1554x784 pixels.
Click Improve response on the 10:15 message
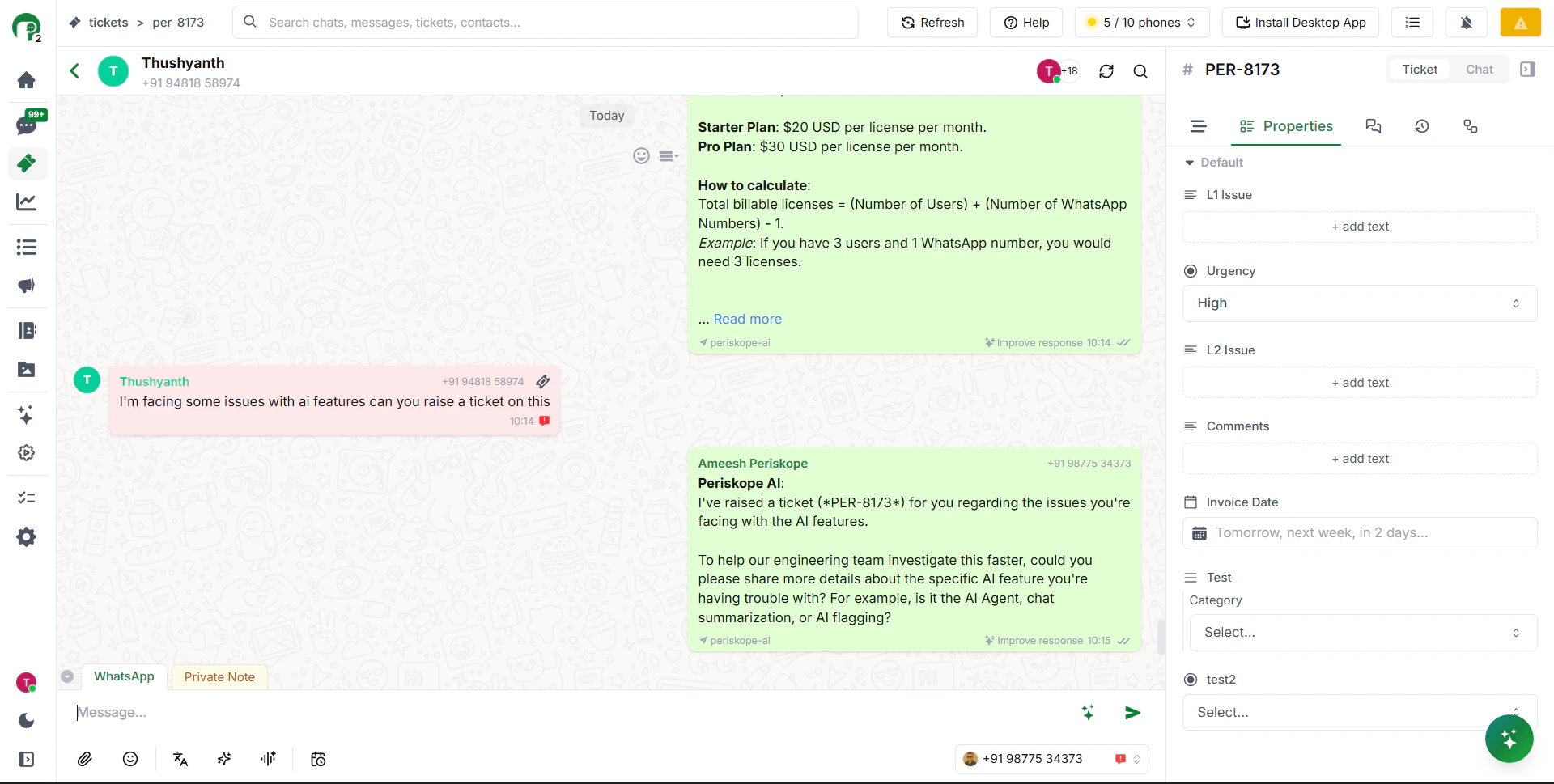point(1034,641)
